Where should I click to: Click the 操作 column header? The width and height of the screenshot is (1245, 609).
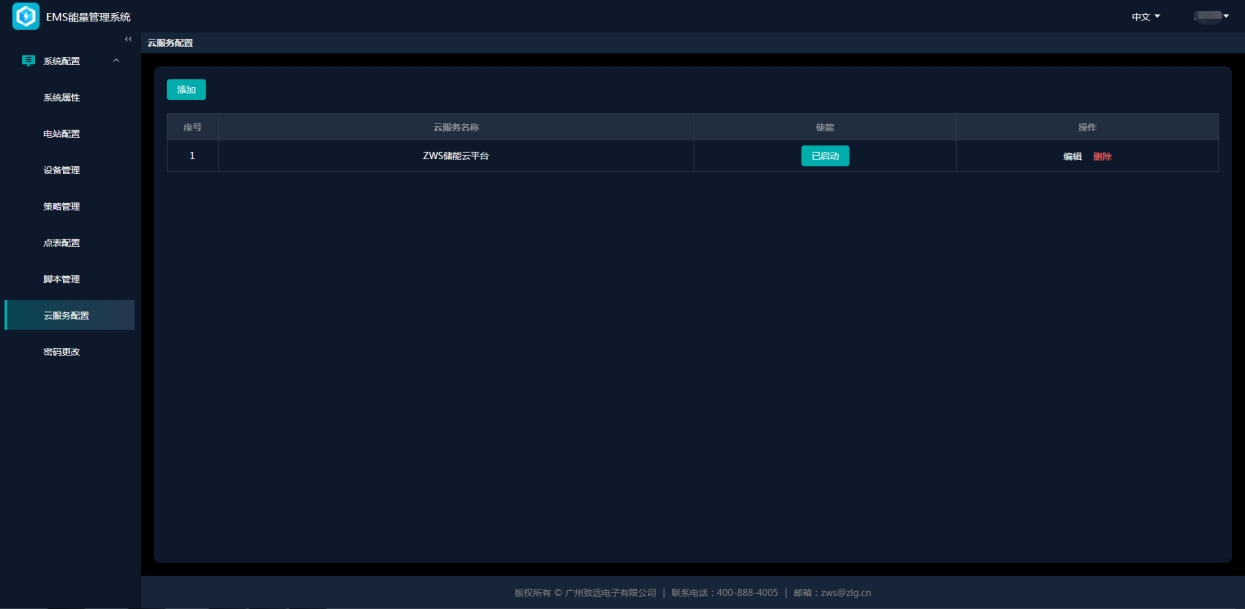point(1087,127)
